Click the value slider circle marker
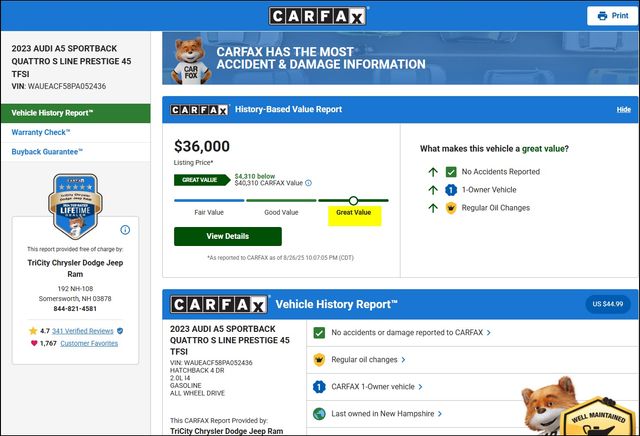 (x=353, y=200)
